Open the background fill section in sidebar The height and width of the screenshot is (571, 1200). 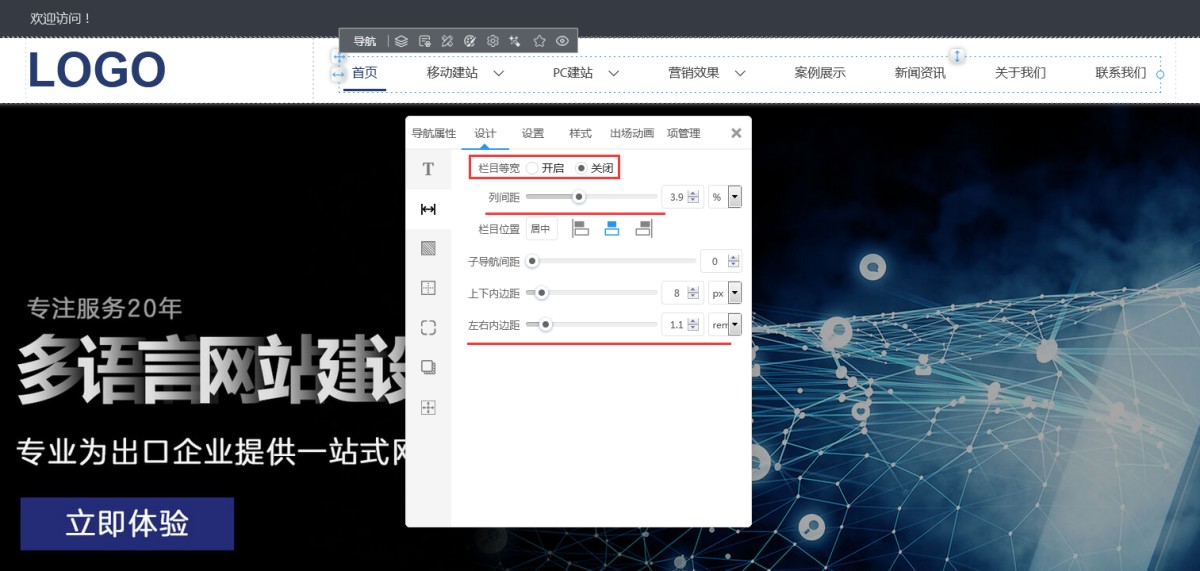428,248
